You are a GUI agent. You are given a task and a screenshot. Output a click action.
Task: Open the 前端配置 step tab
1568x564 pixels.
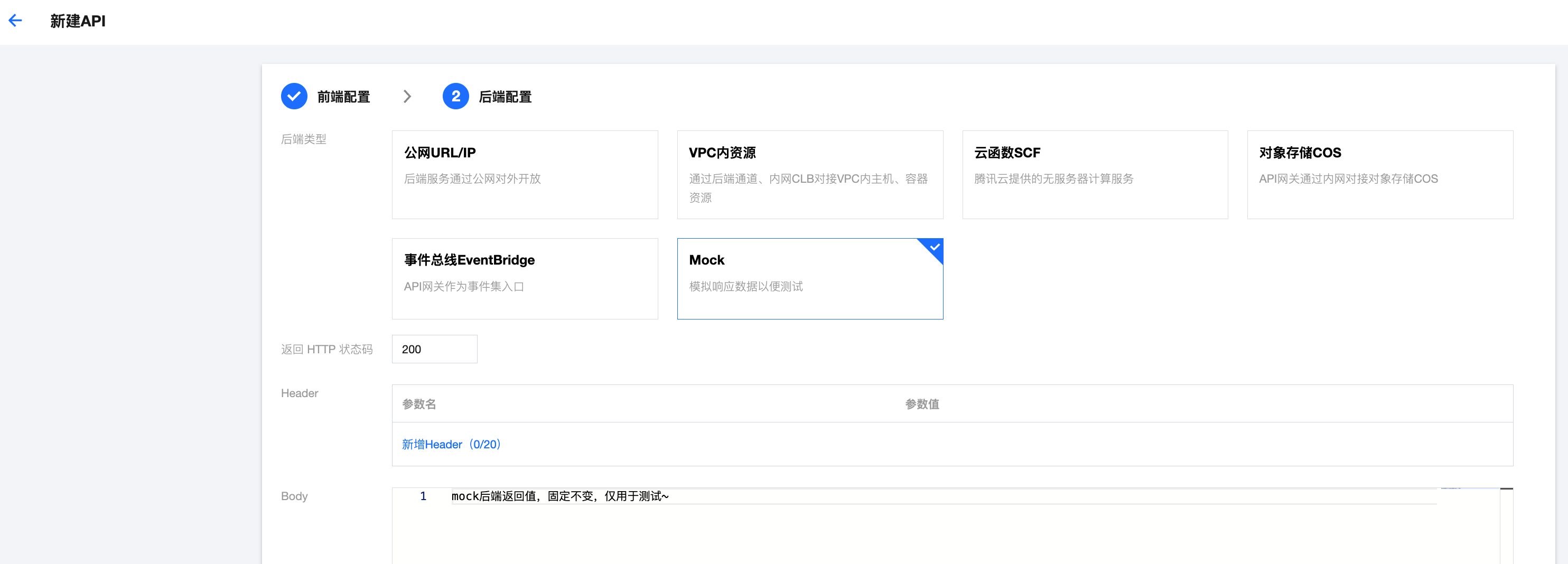pos(343,97)
